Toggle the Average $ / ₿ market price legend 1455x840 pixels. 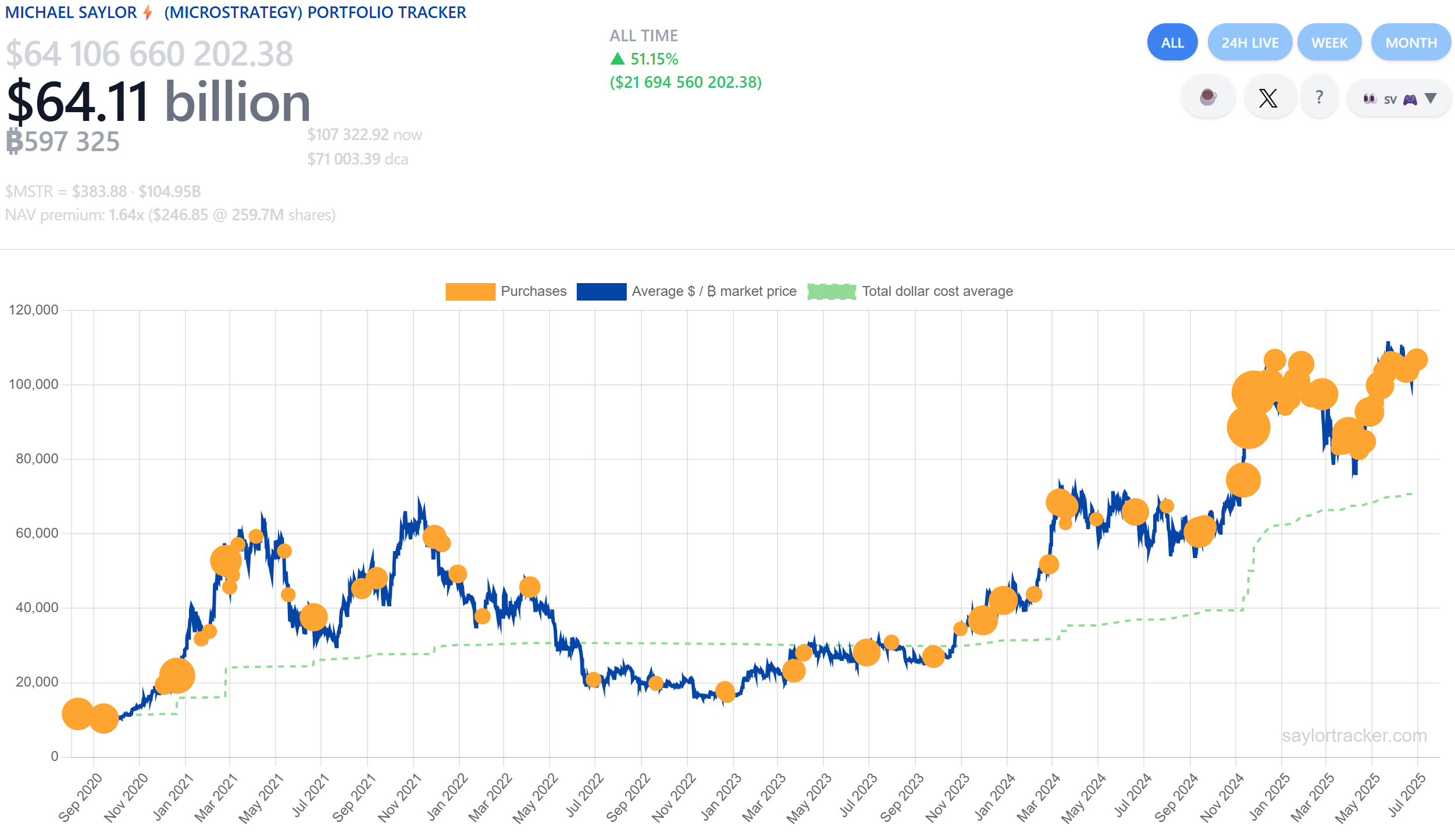click(687, 291)
